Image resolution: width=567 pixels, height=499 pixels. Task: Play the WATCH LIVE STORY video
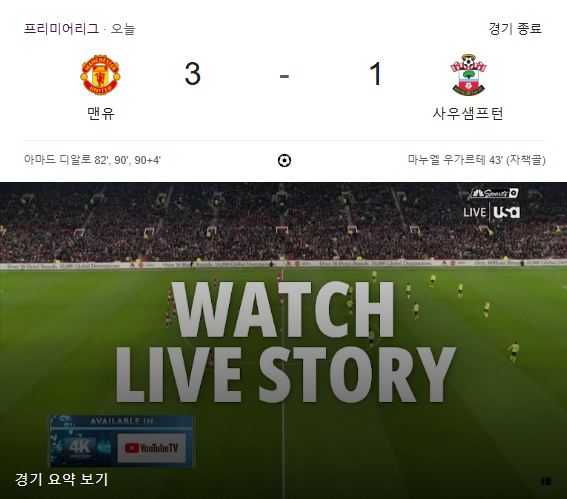pyautogui.click(x=284, y=341)
